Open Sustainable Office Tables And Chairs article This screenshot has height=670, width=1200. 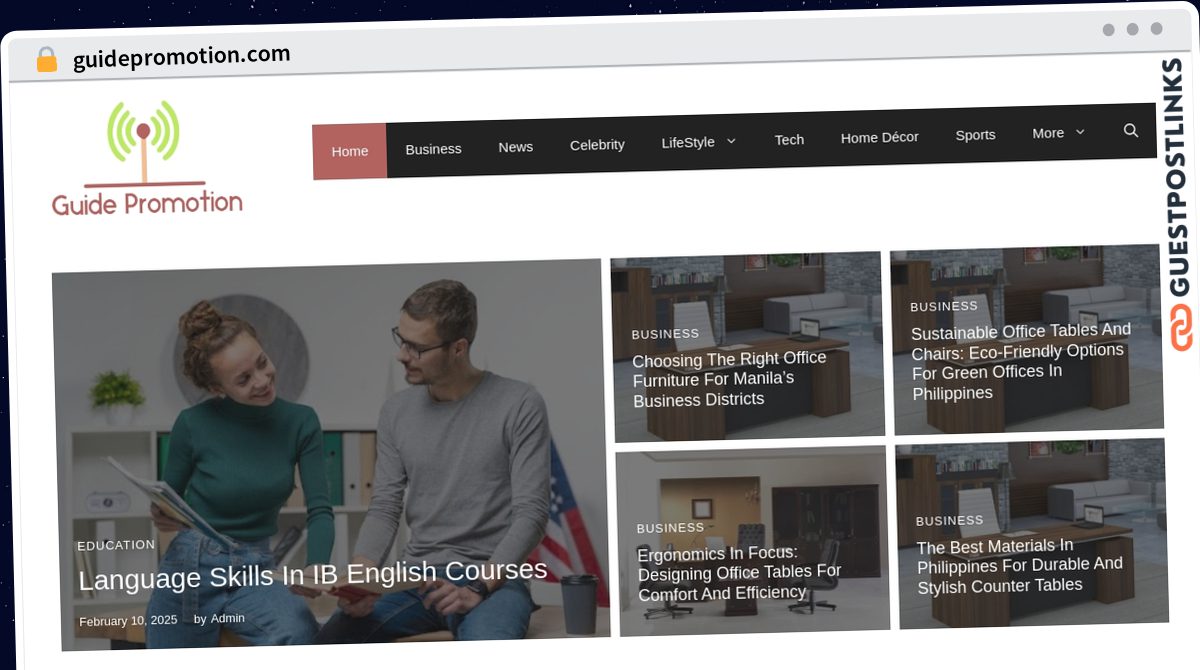click(1021, 361)
